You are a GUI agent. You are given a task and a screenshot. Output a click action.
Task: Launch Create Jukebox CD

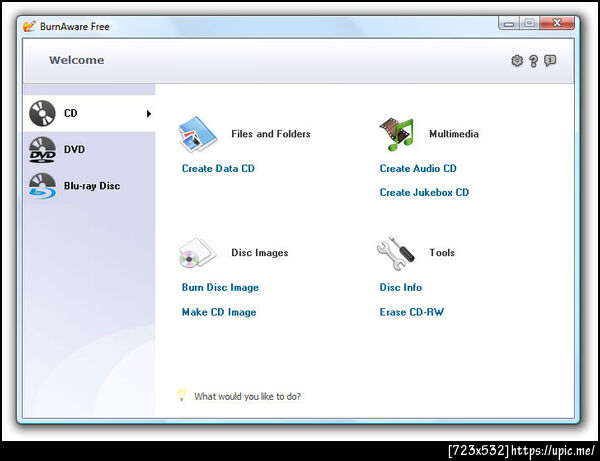pyautogui.click(x=424, y=192)
